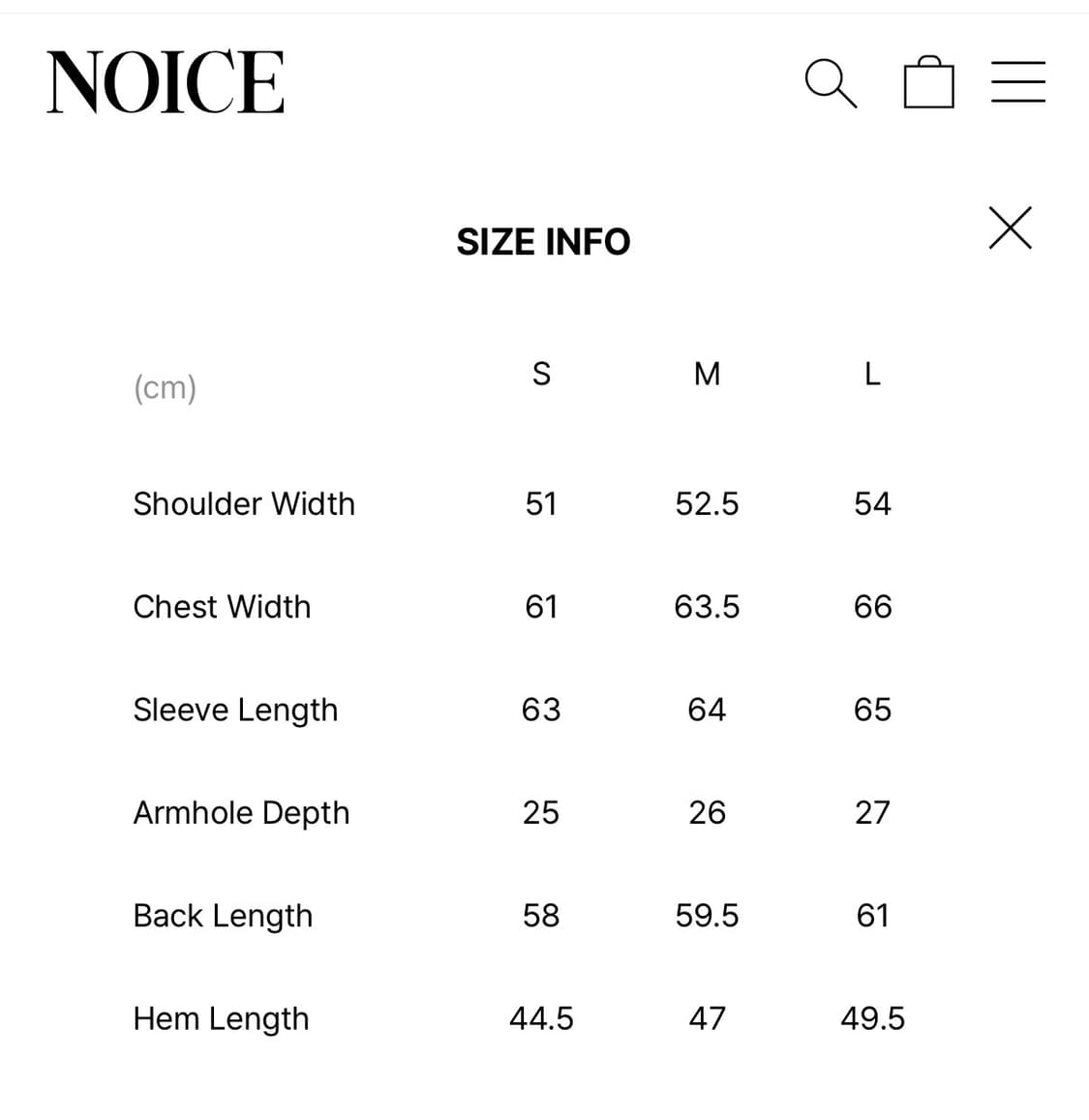Click the Sleeve Length row label
Viewport: 1089px width, 1120px height.
coord(235,710)
